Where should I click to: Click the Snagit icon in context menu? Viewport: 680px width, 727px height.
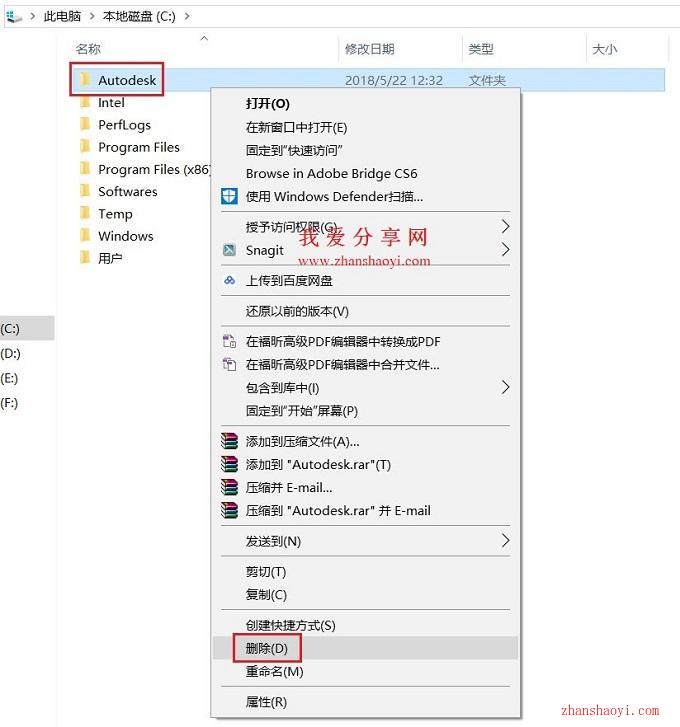pyautogui.click(x=229, y=250)
